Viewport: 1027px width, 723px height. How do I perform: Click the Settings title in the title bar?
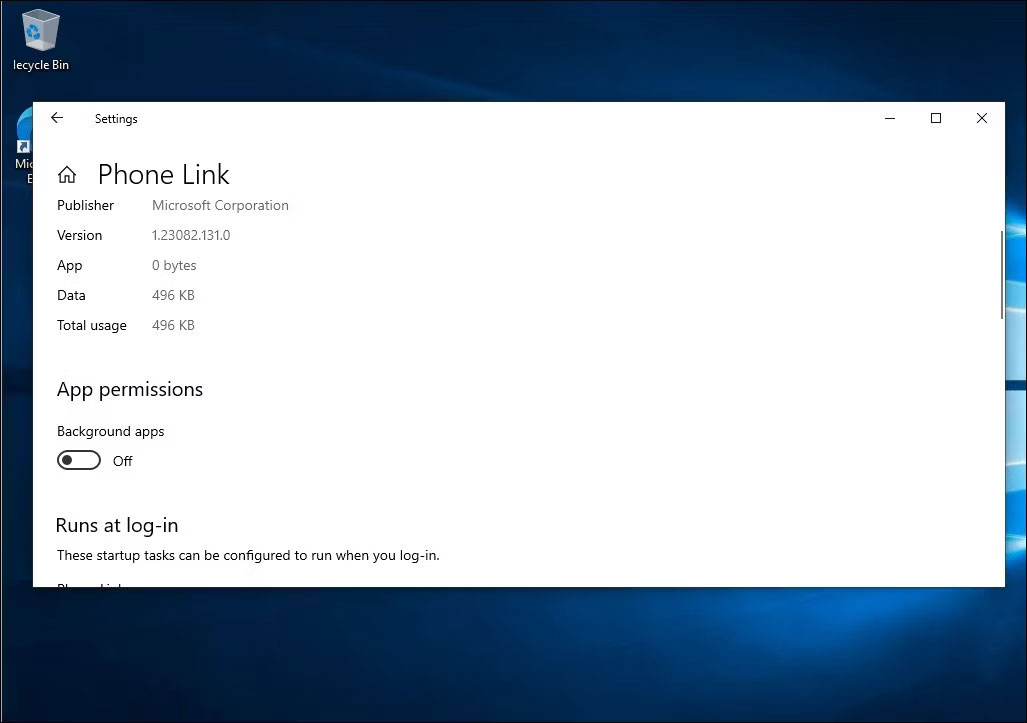coord(115,118)
